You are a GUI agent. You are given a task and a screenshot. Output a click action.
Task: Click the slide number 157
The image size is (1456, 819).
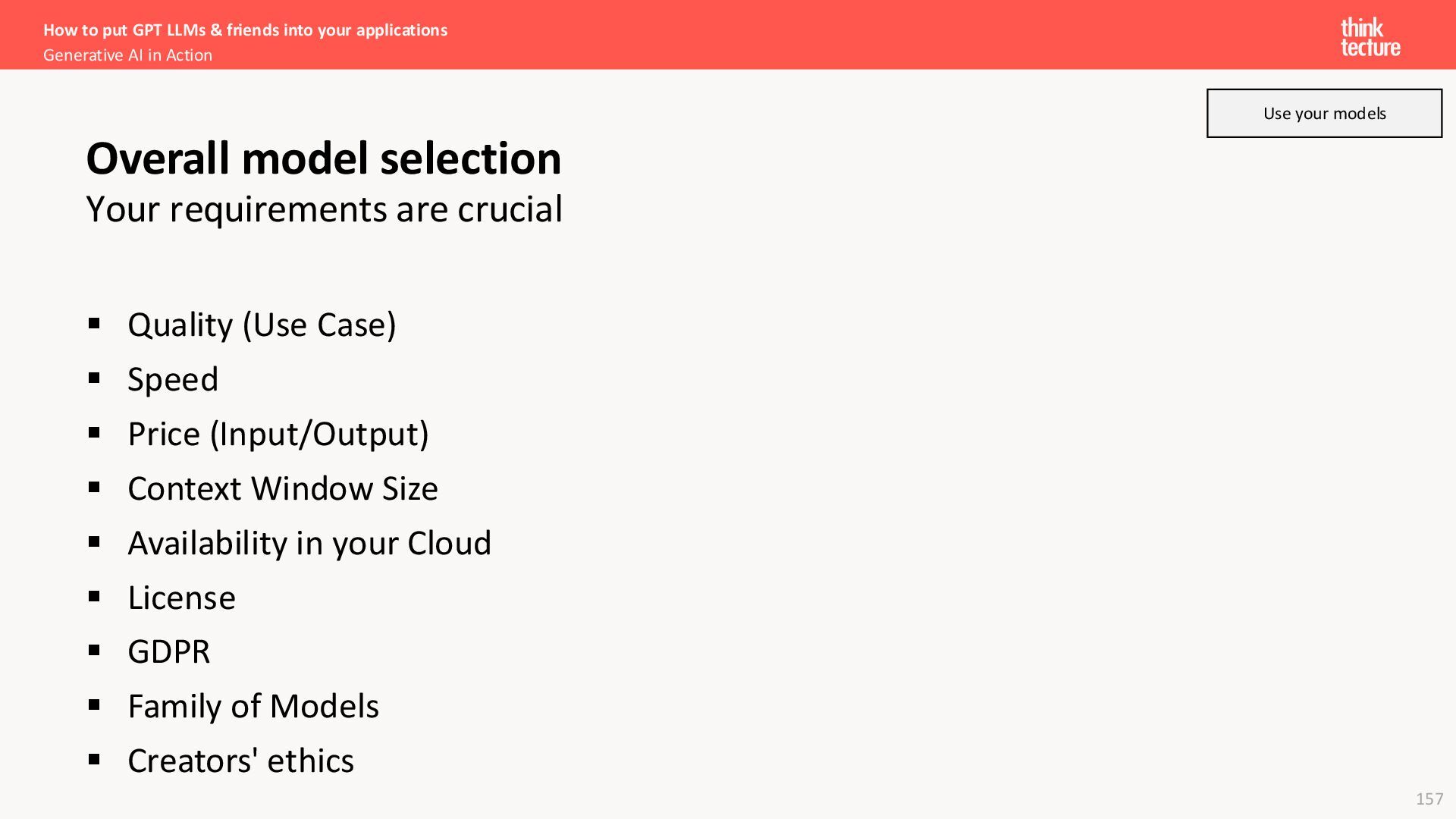(x=1429, y=799)
